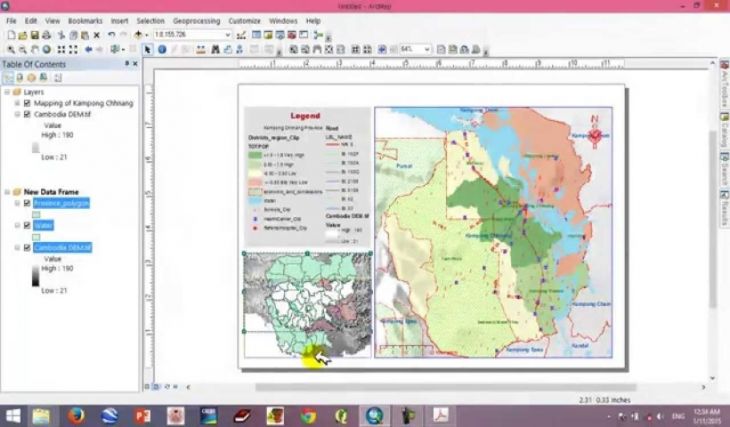Select the Pan hand tool
Viewport: 730px width, 427px height.
tap(35, 49)
